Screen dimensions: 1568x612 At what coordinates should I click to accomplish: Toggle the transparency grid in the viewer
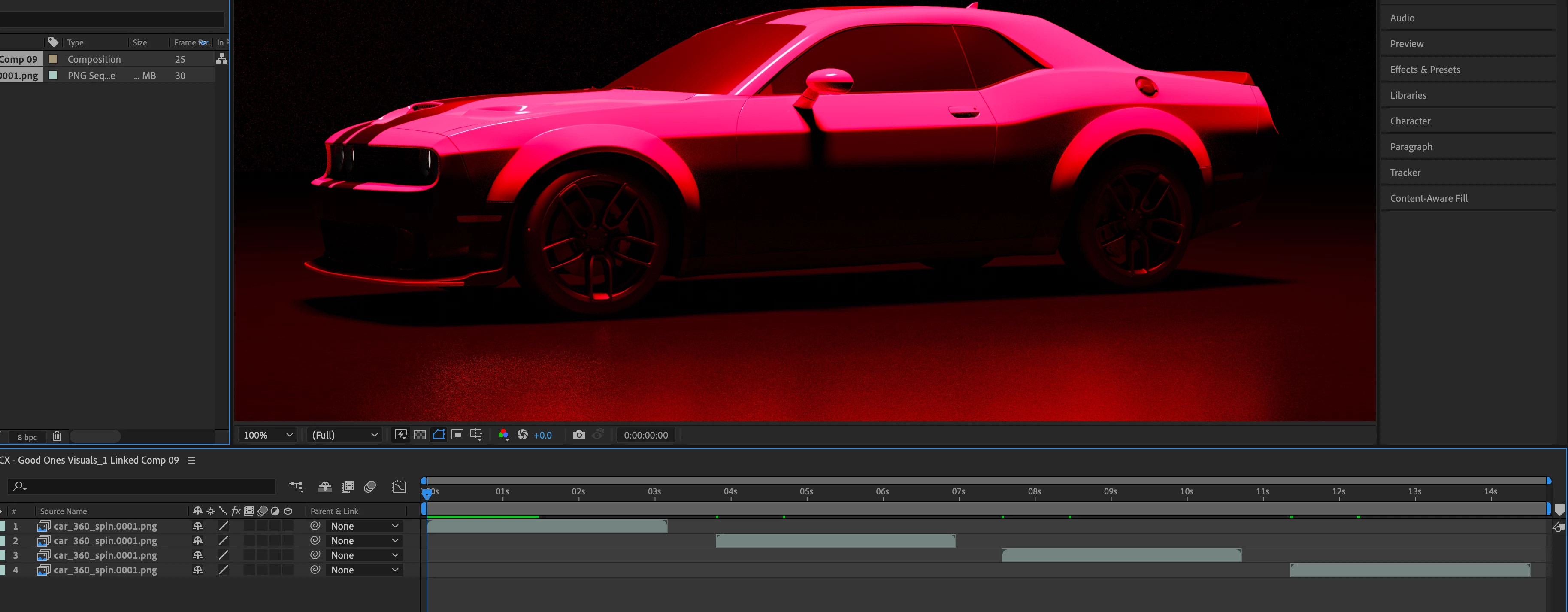(x=419, y=435)
